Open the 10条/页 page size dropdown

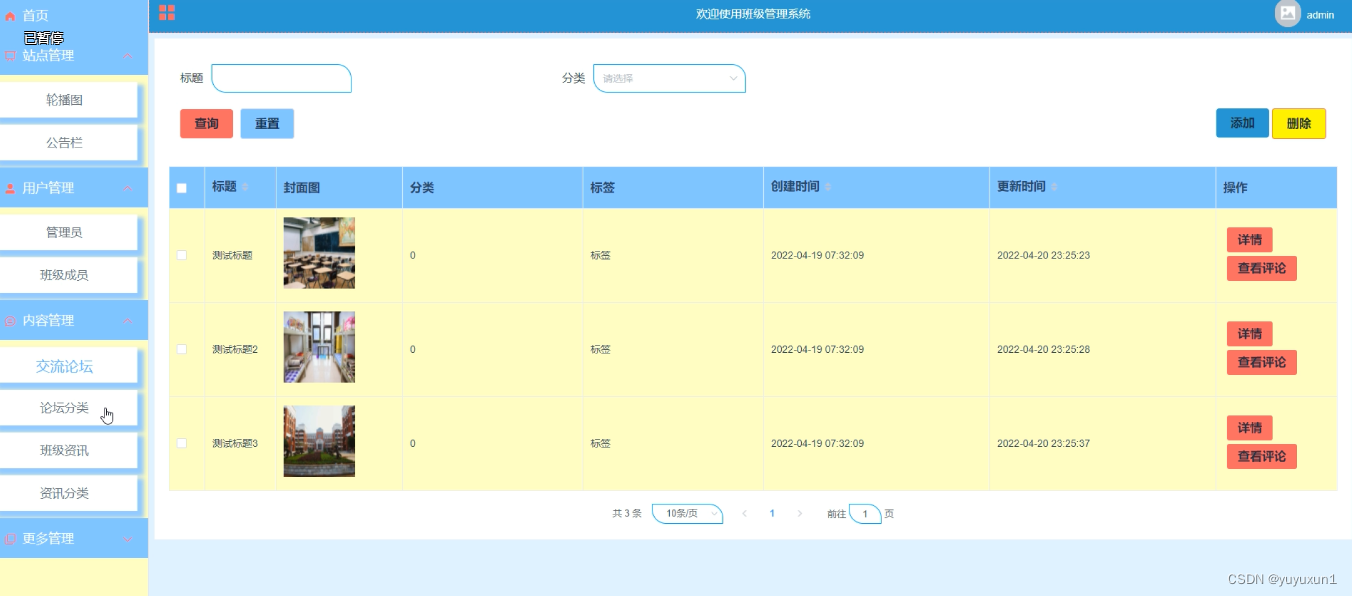tap(687, 513)
